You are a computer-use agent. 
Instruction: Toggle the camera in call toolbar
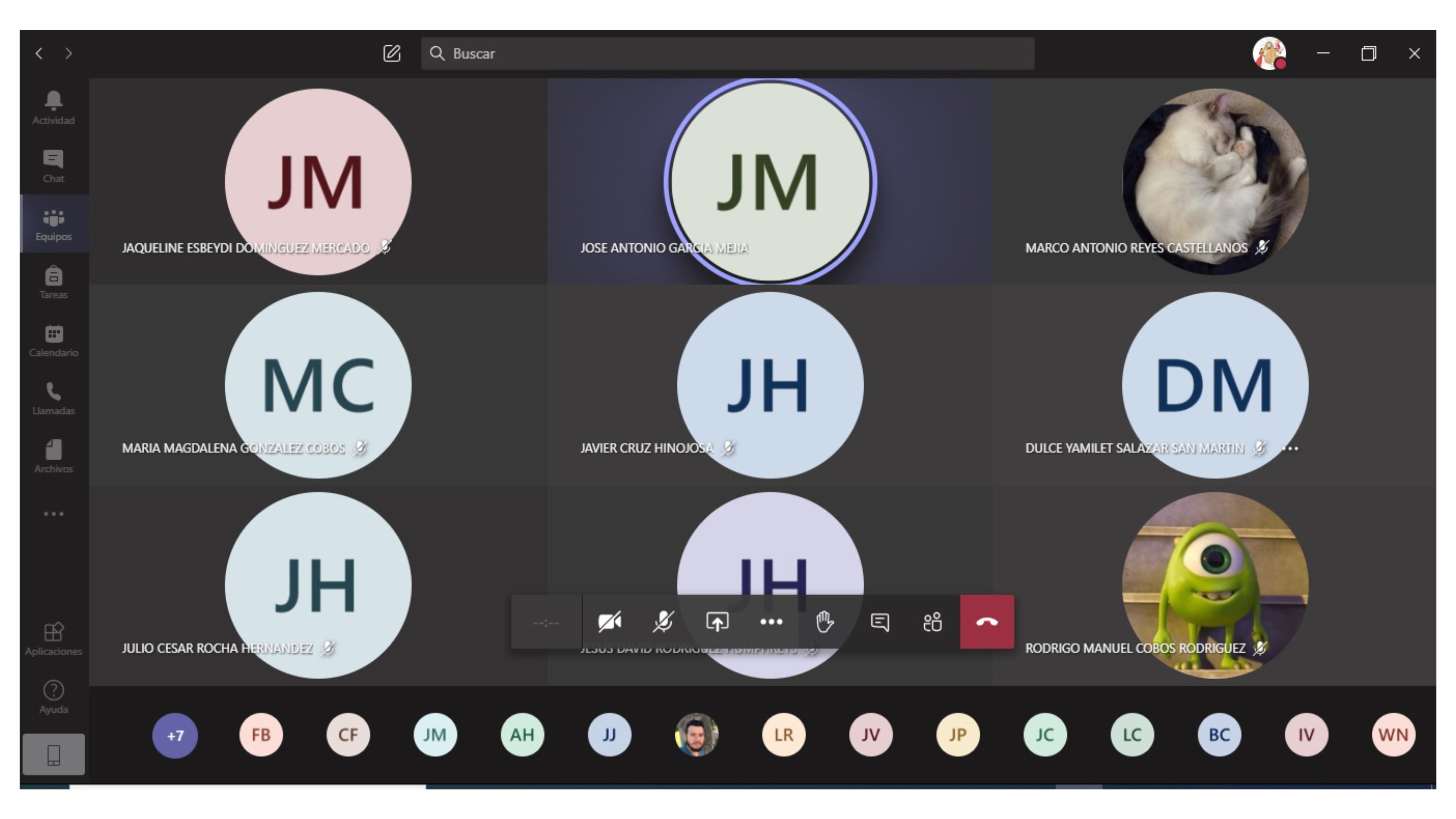point(610,622)
